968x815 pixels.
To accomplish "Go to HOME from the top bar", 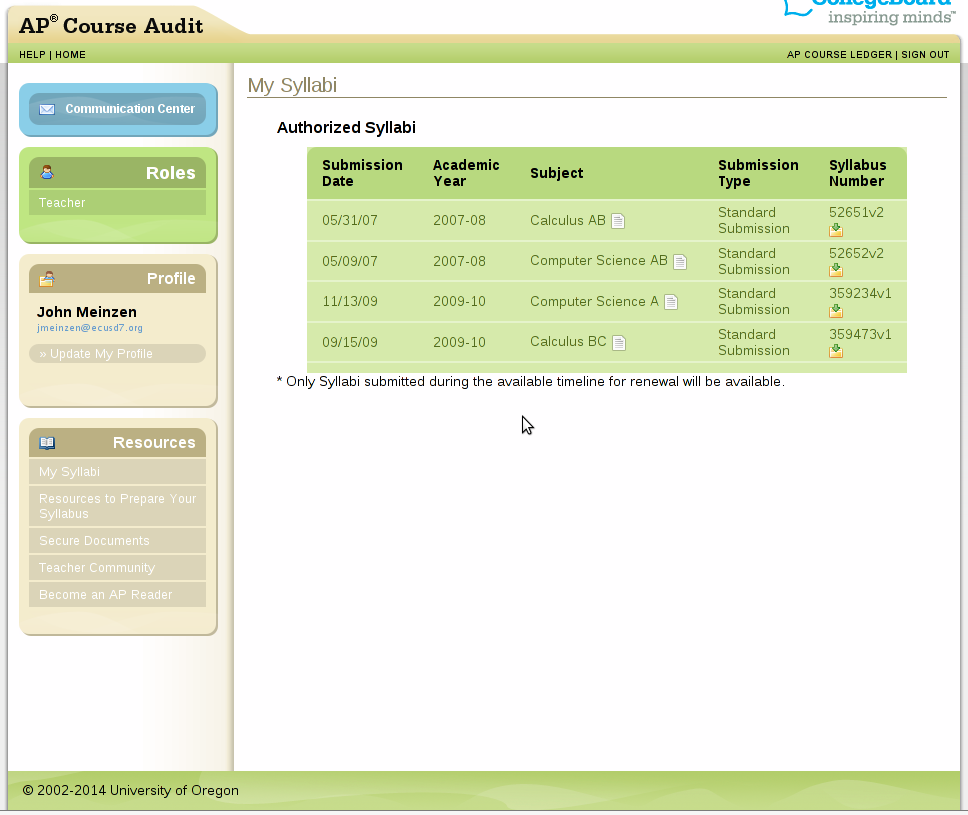I will (x=70, y=55).
